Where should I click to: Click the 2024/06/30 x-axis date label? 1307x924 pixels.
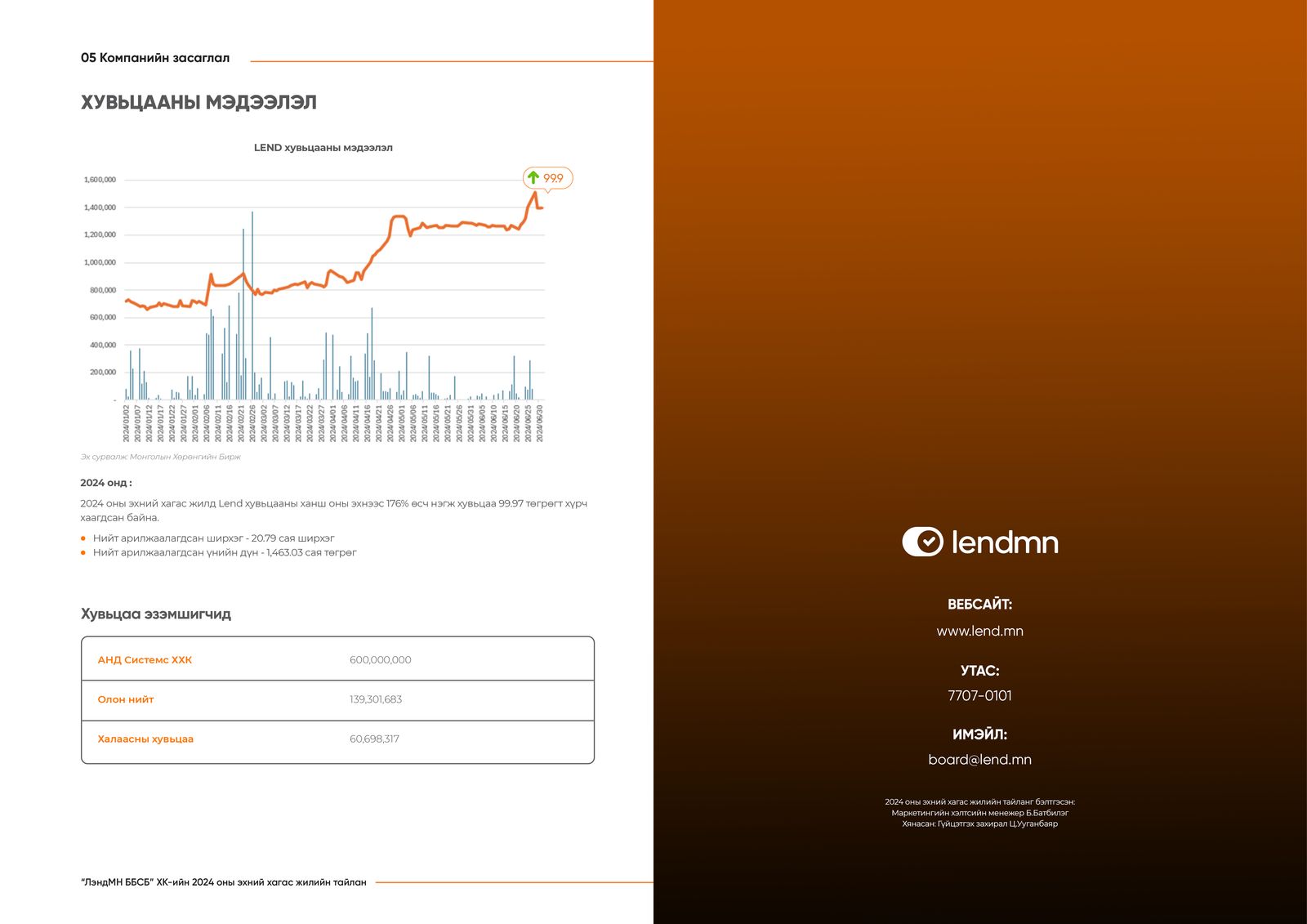pyautogui.click(x=539, y=422)
